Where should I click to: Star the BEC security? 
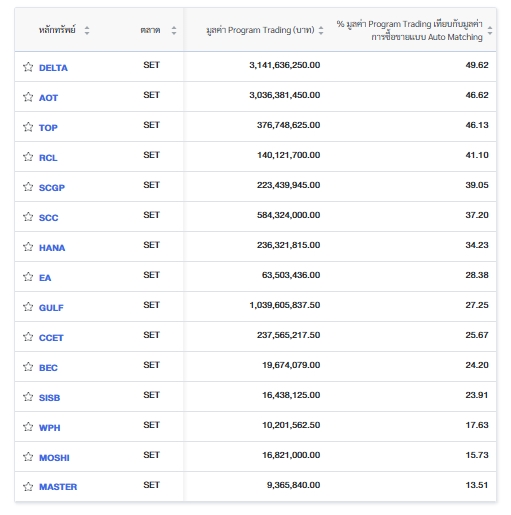pyautogui.click(x=28, y=367)
